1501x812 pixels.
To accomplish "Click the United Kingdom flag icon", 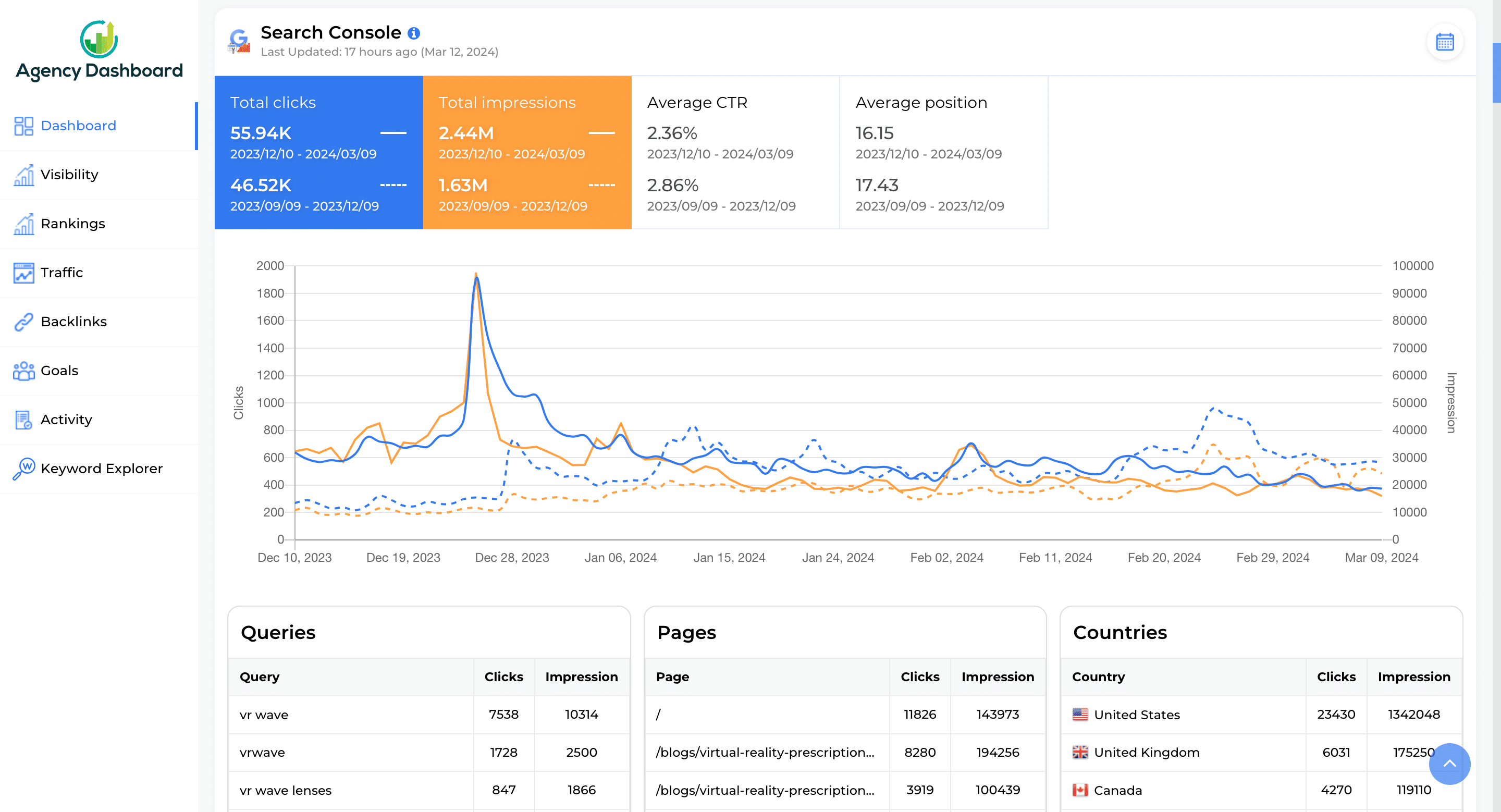I will tap(1080, 752).
